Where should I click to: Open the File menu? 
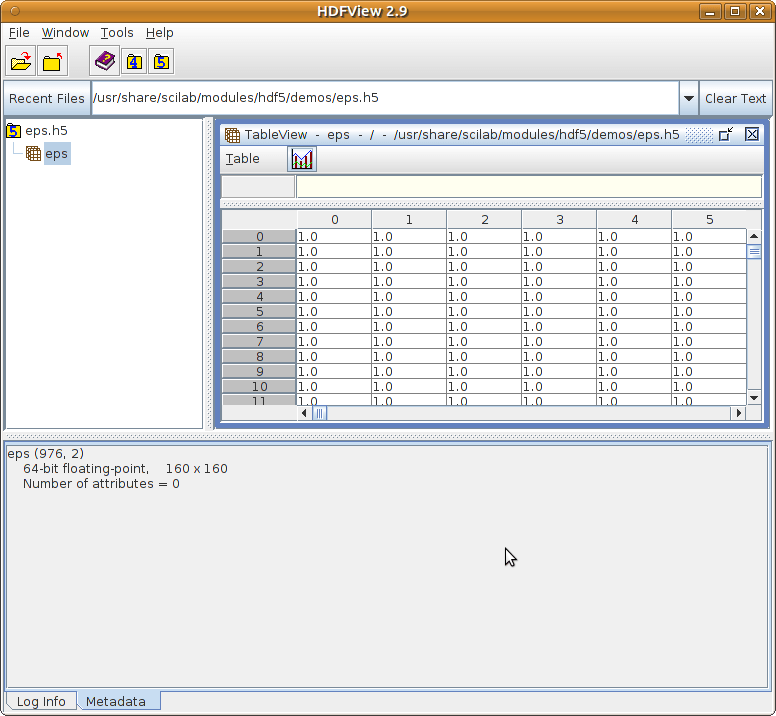19,33
